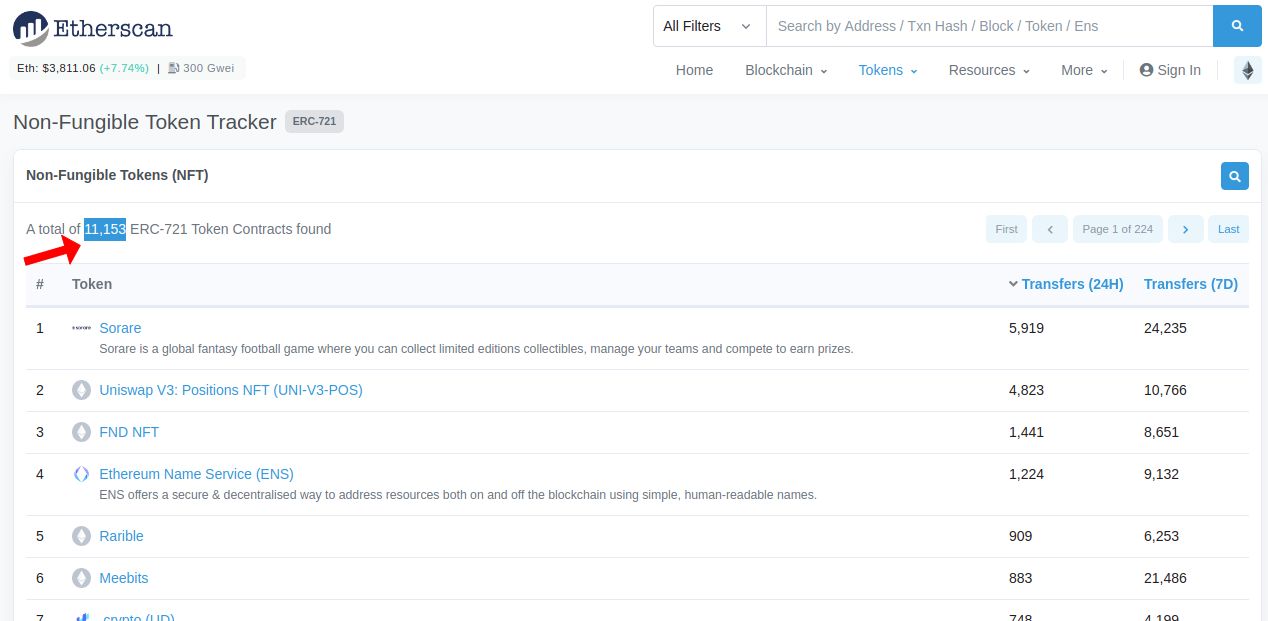Click the Sorare description text
The image size is (1268, 621).
pyautogui.click(x=476, y=349)
